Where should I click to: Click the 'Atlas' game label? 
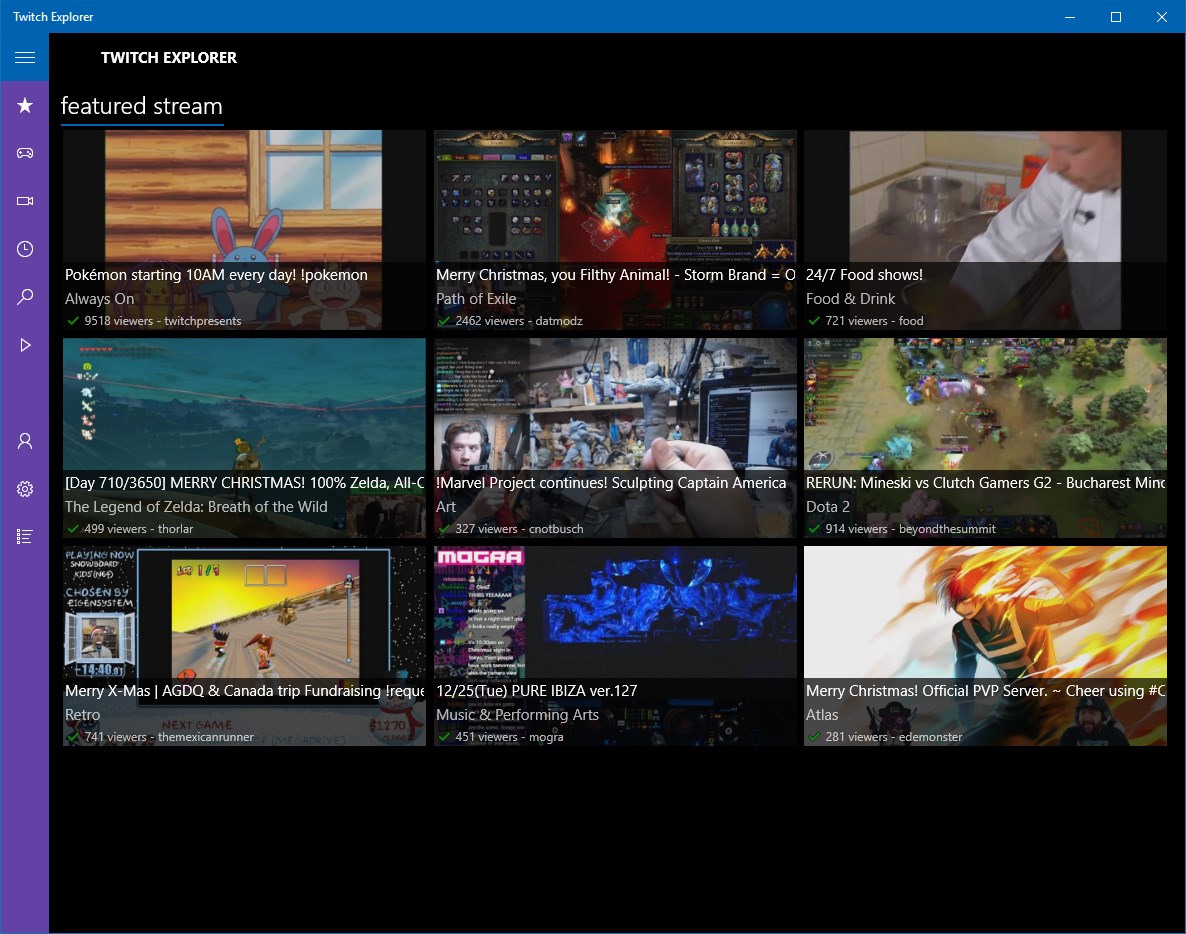coord(822,715)
